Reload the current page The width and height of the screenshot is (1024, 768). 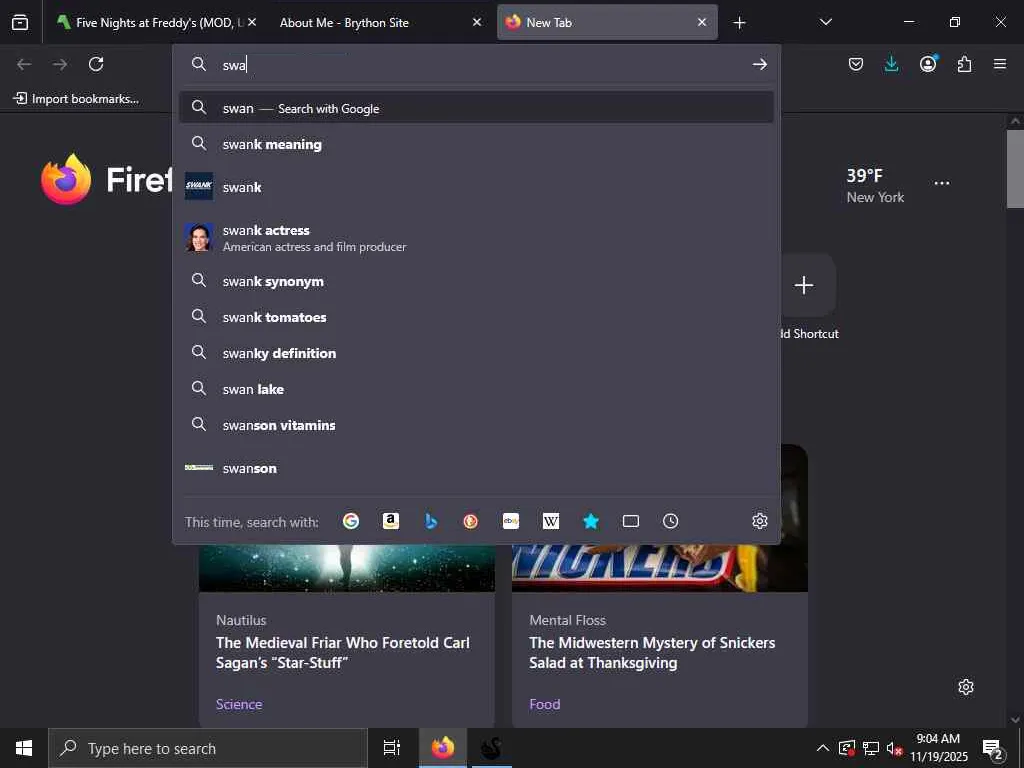(96, 64)
